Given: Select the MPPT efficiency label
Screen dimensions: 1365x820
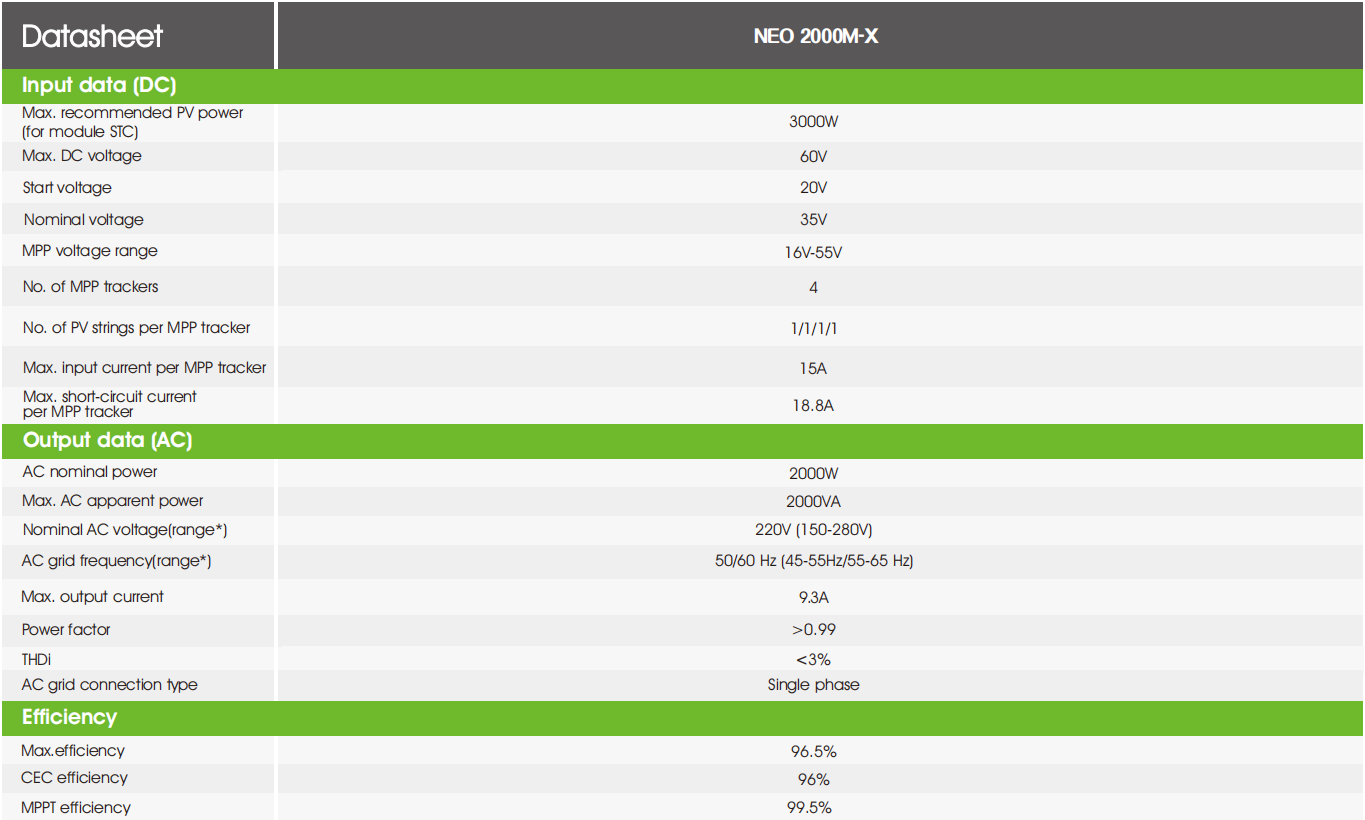Looking at the screenshot, I should pyautogui.click(x=76, y=808).
